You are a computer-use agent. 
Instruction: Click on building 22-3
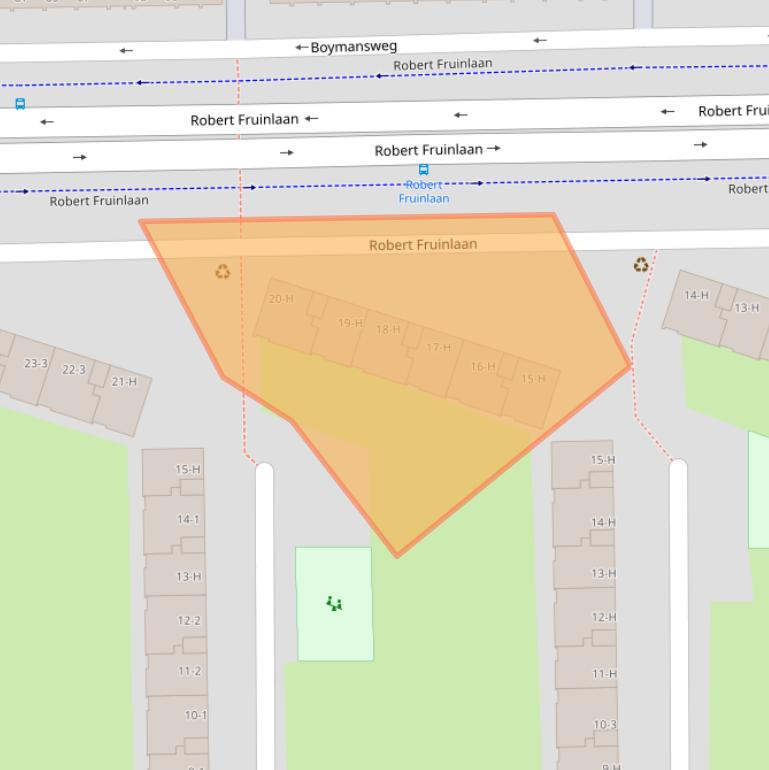click(x=74, y=370)
